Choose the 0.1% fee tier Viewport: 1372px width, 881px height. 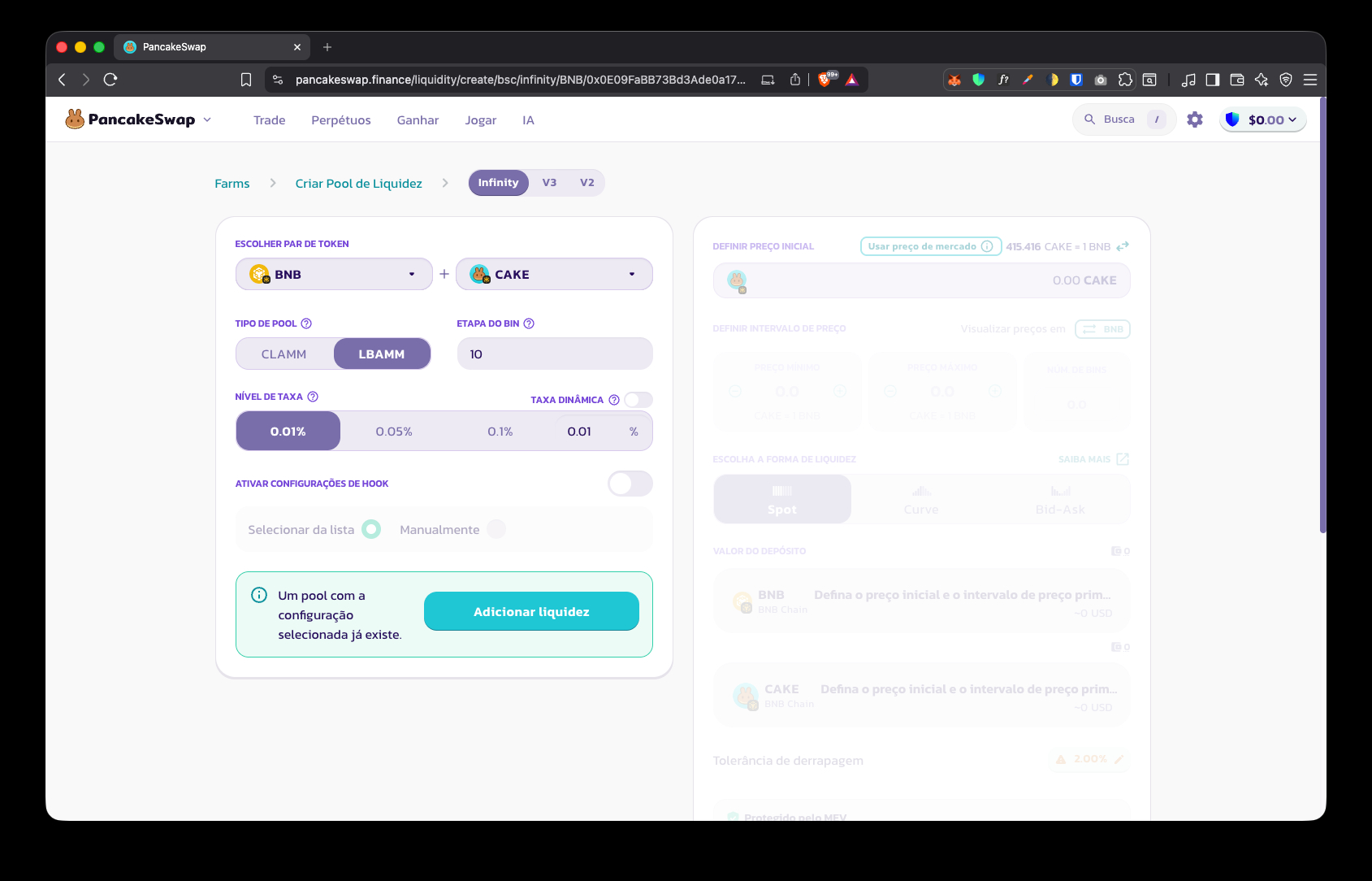(500, 432)
